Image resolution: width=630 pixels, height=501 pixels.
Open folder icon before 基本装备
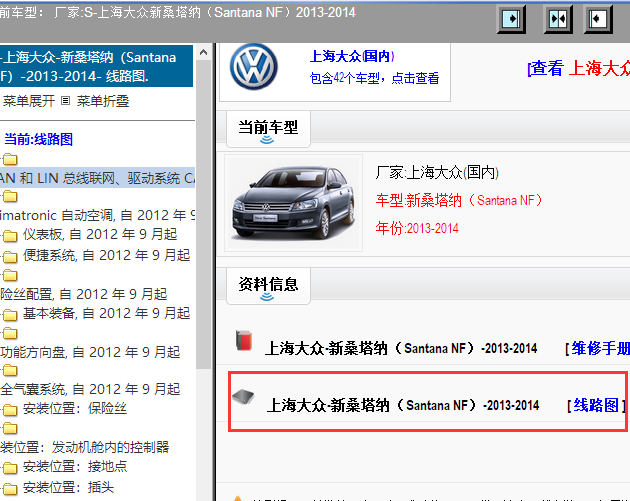pos(10,315)
